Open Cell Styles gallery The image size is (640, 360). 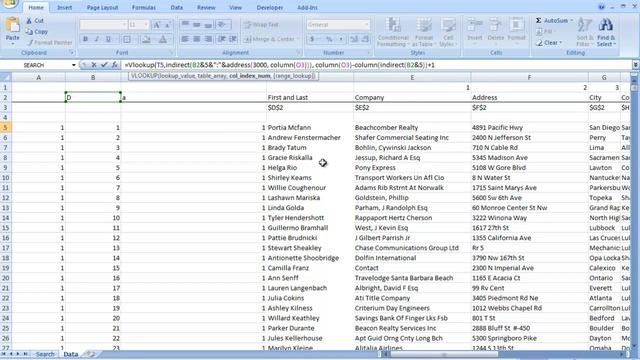click(x=447, y=32)
